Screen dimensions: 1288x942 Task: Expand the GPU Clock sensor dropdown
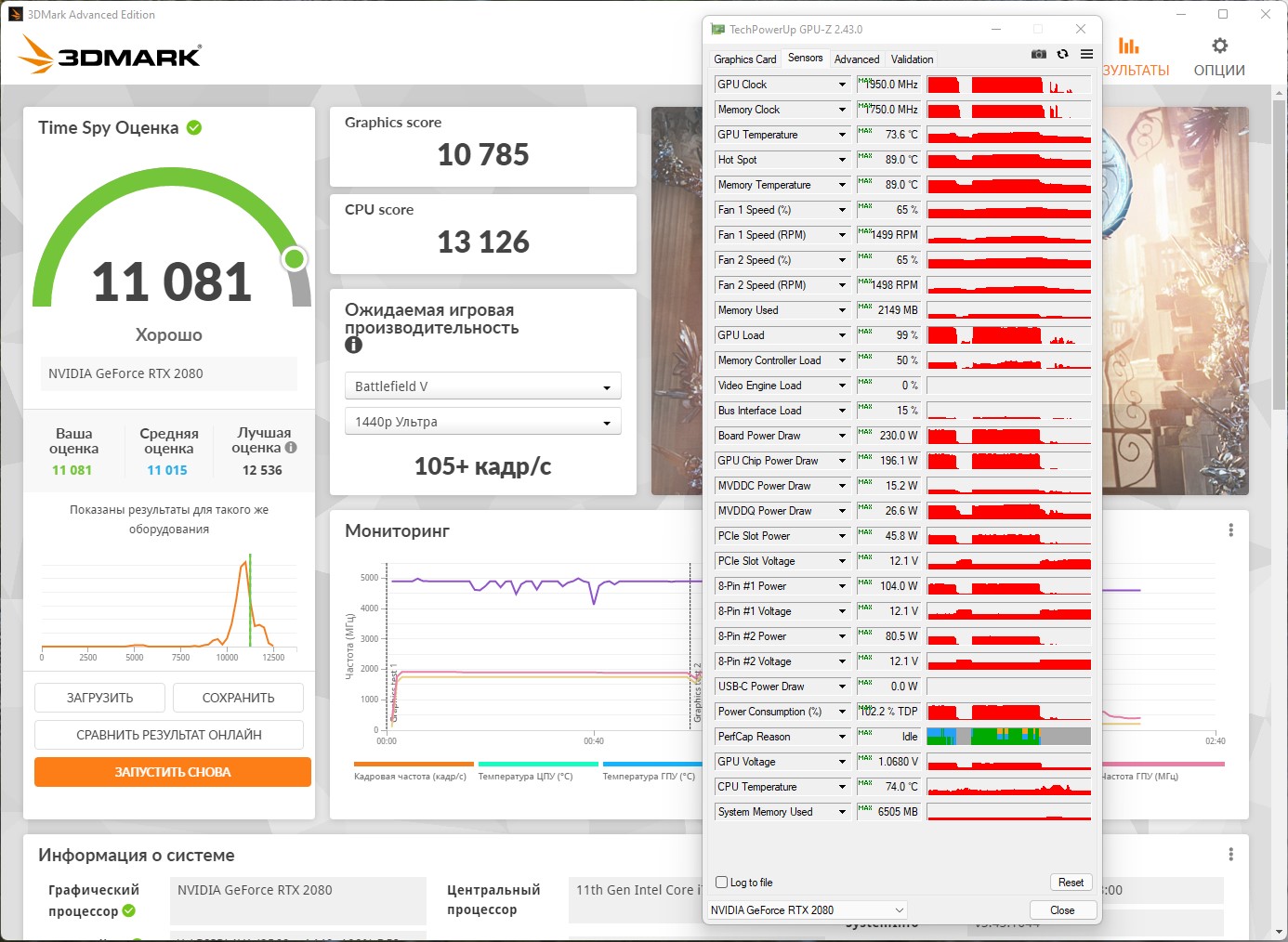coord(843,85)
